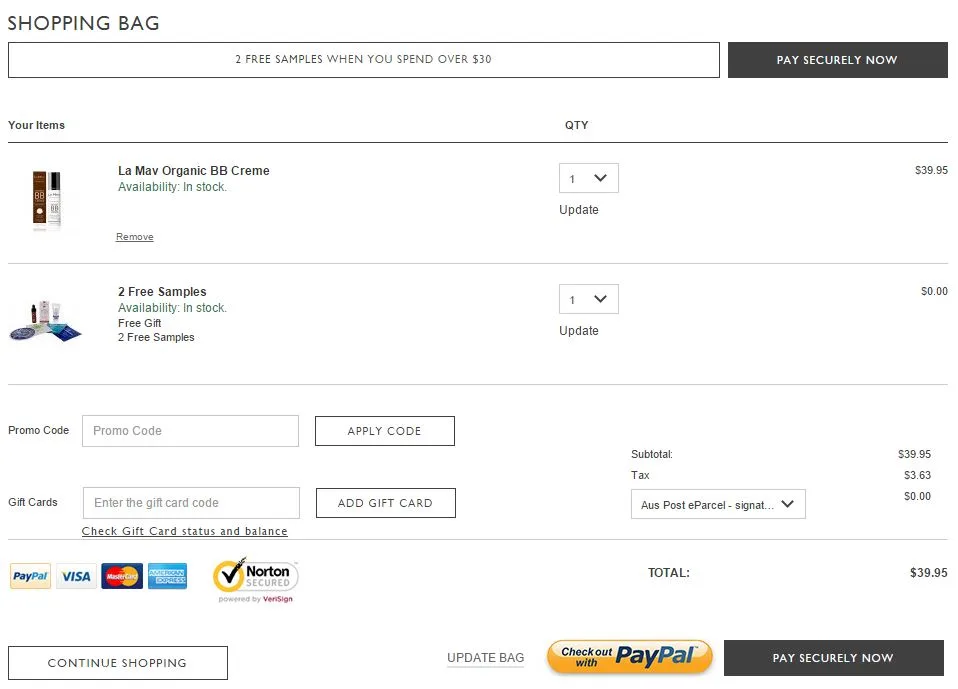This screenshot has width=958, height=689.
Task: Click the Norton Secured badge
Action: point(255,580)
